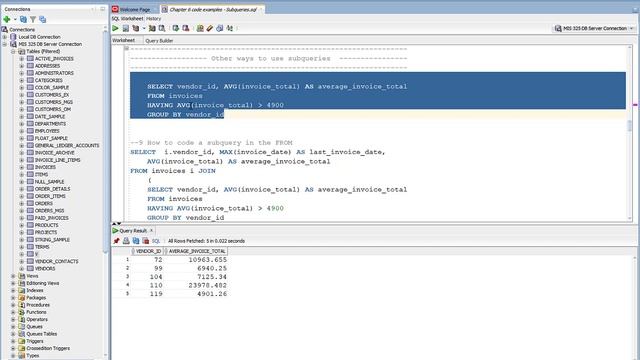640x360 pixels.
Task: Select the VENDOR_CONTACTS table
Action: [x=56, y=261]
